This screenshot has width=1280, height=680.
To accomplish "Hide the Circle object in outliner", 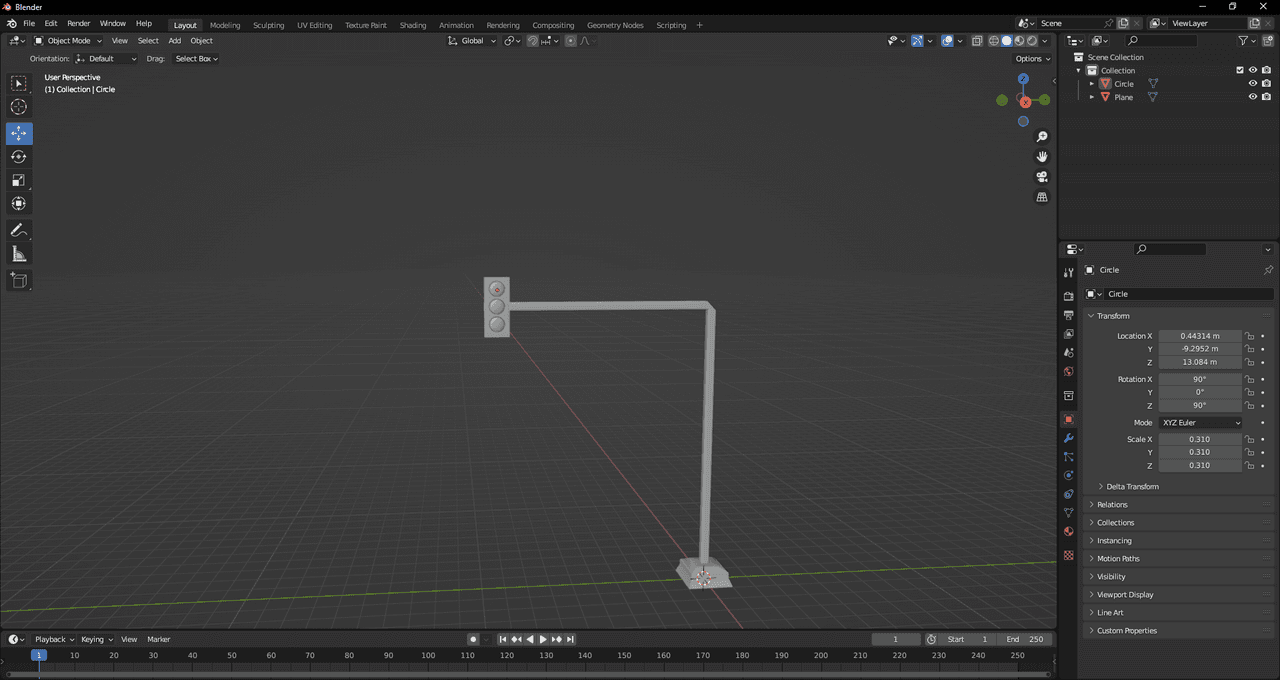I will [1252, 84].
